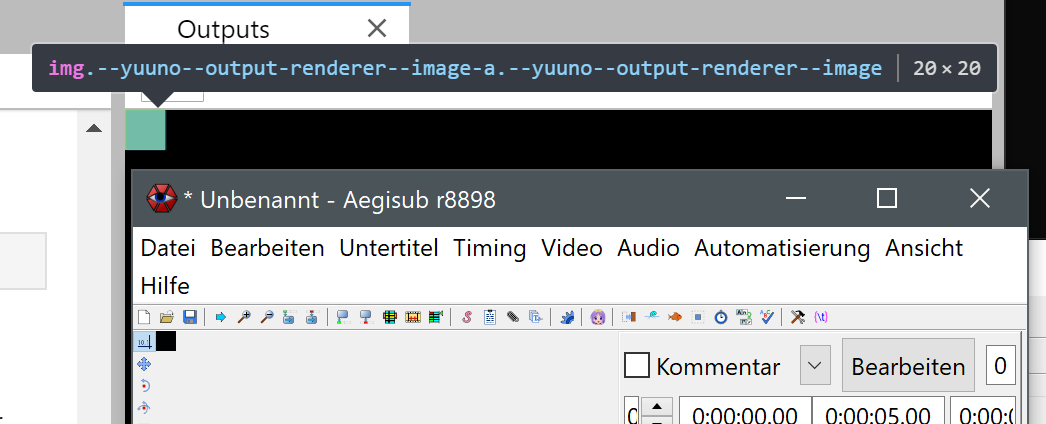Open the Resample Resolution square icon
1046x424 pixels.
(698, 317)
